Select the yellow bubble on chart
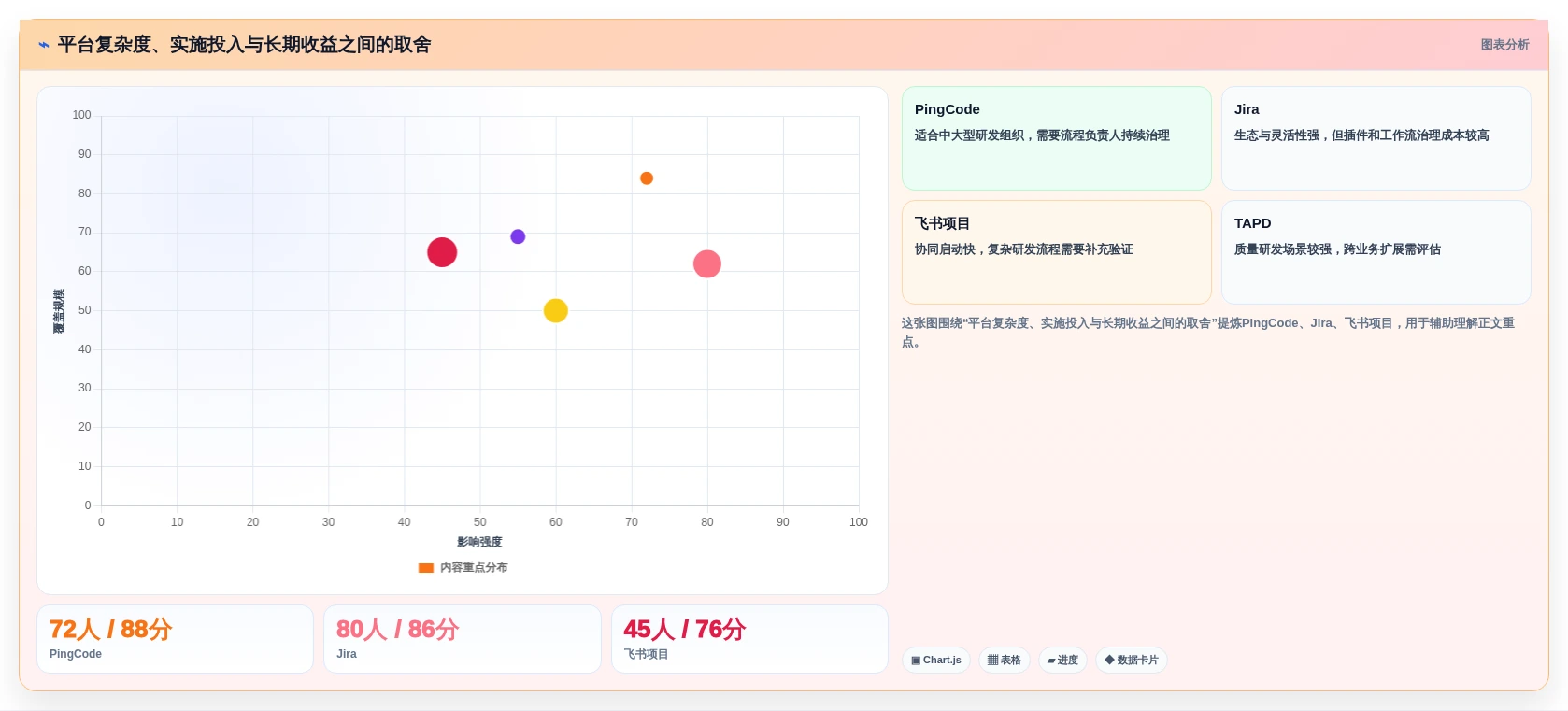 tap(556, 310)
